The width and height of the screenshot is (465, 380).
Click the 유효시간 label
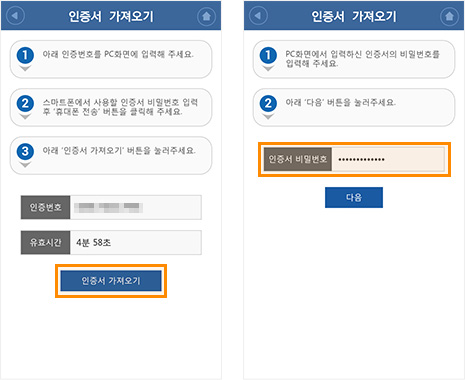point(45,242)
